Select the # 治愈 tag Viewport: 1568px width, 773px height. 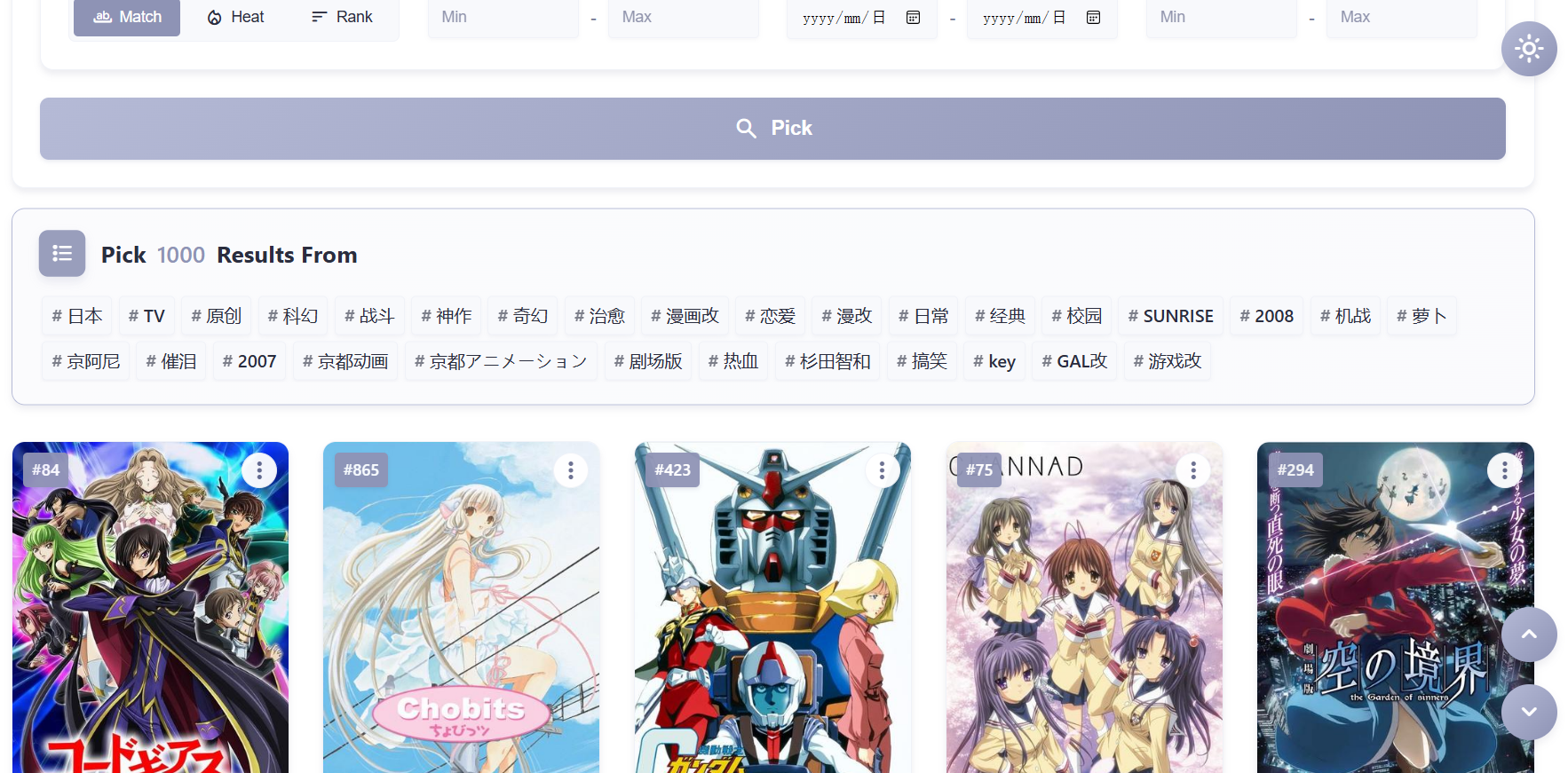[x=599, y=316]
